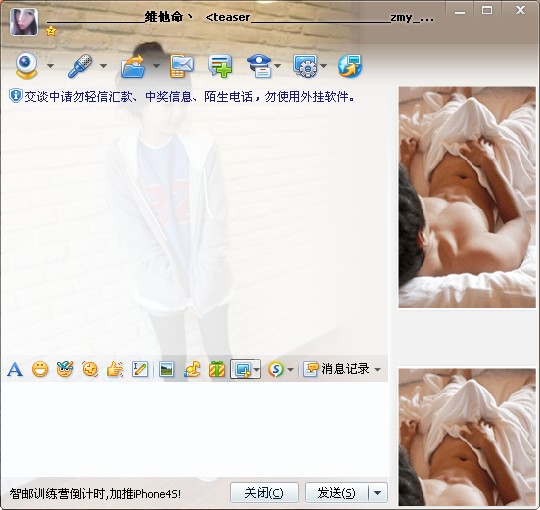The height and width of the screenshot is (510, 540).
Task: Open the 智邮训练营倒计时 ad link
Action: (x=95, y=494)
